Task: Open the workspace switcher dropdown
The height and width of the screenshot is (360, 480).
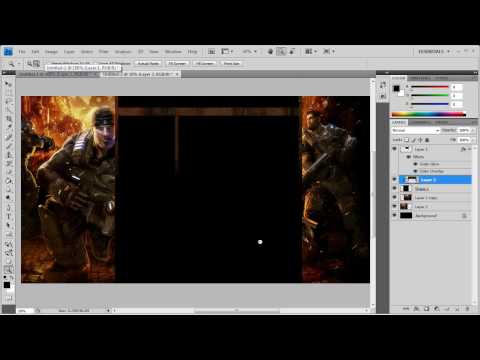Action: (x=434, y=52)
